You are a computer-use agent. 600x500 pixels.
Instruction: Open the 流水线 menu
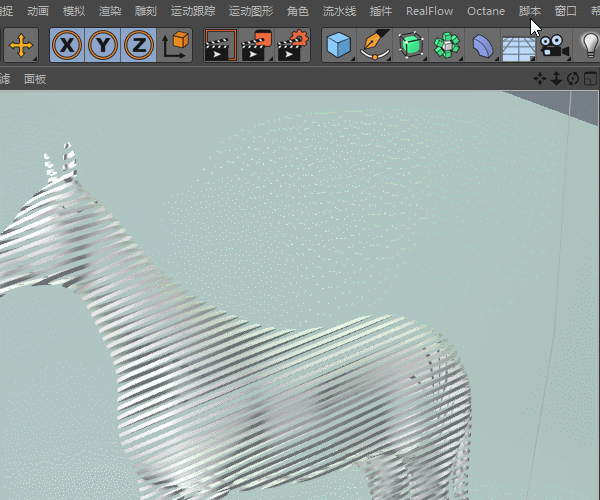click(x=339, y=11)
